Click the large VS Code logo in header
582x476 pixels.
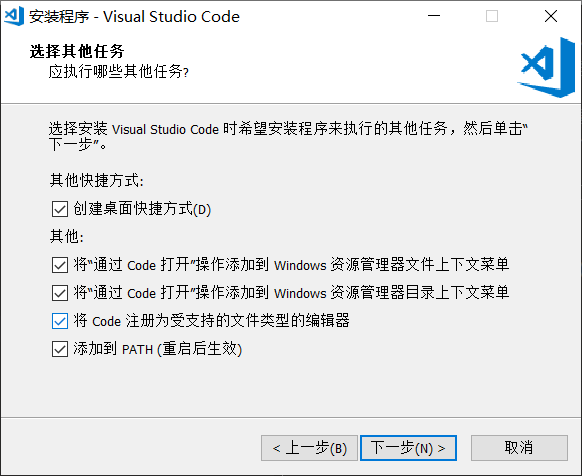pos(546,68)
